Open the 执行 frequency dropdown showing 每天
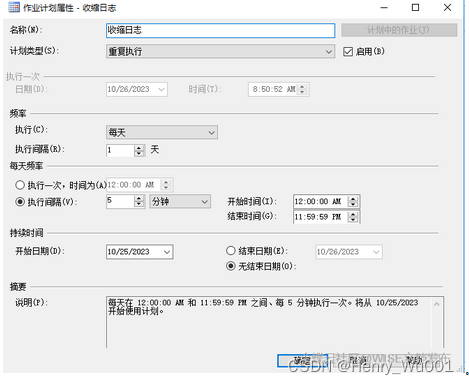The height and width of the screenshot is (385, 469). (x=162, y=132)
